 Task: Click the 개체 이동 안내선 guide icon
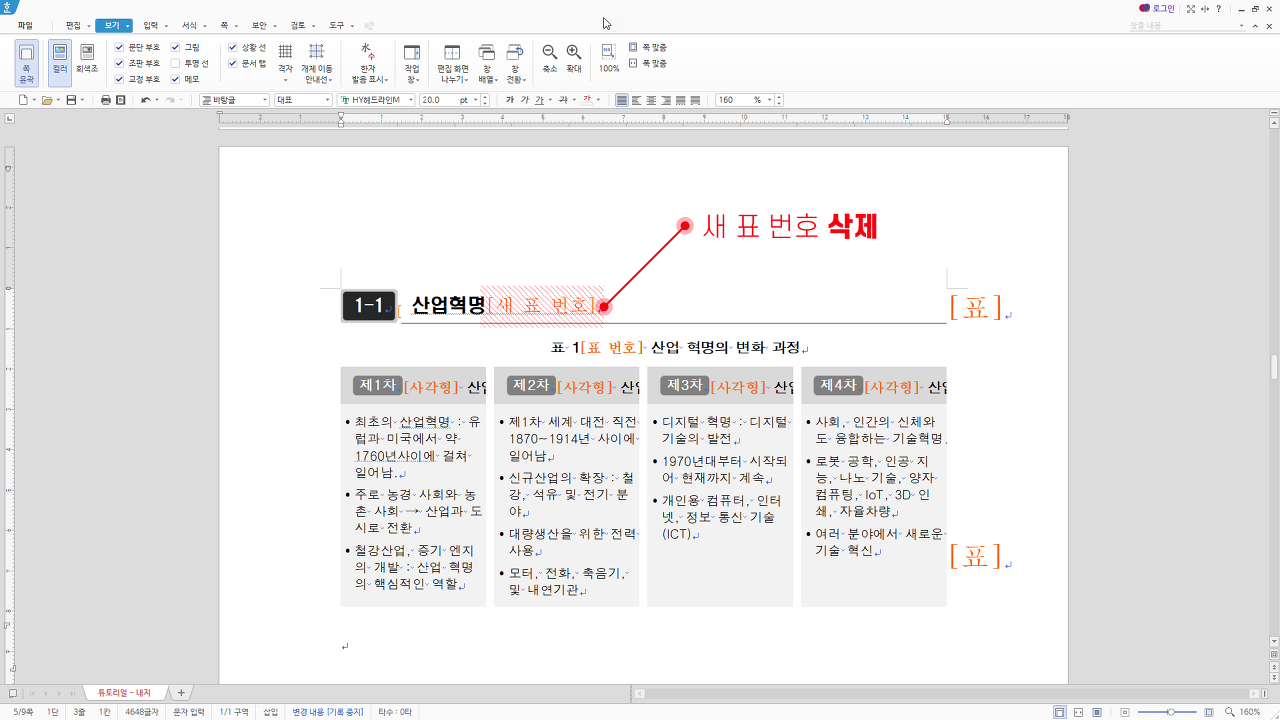316,62
